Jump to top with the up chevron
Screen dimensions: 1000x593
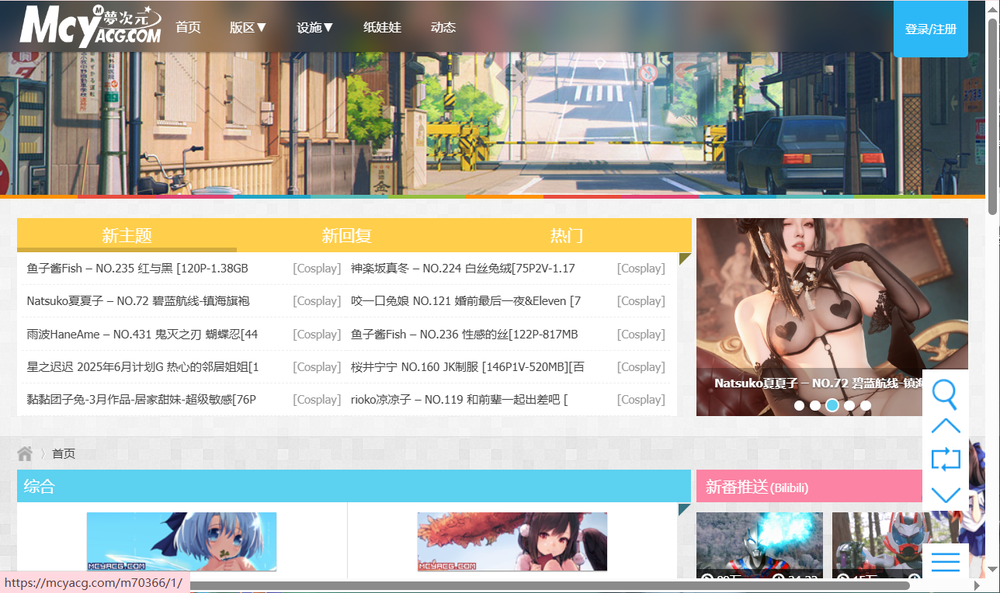tap(945, 426)
